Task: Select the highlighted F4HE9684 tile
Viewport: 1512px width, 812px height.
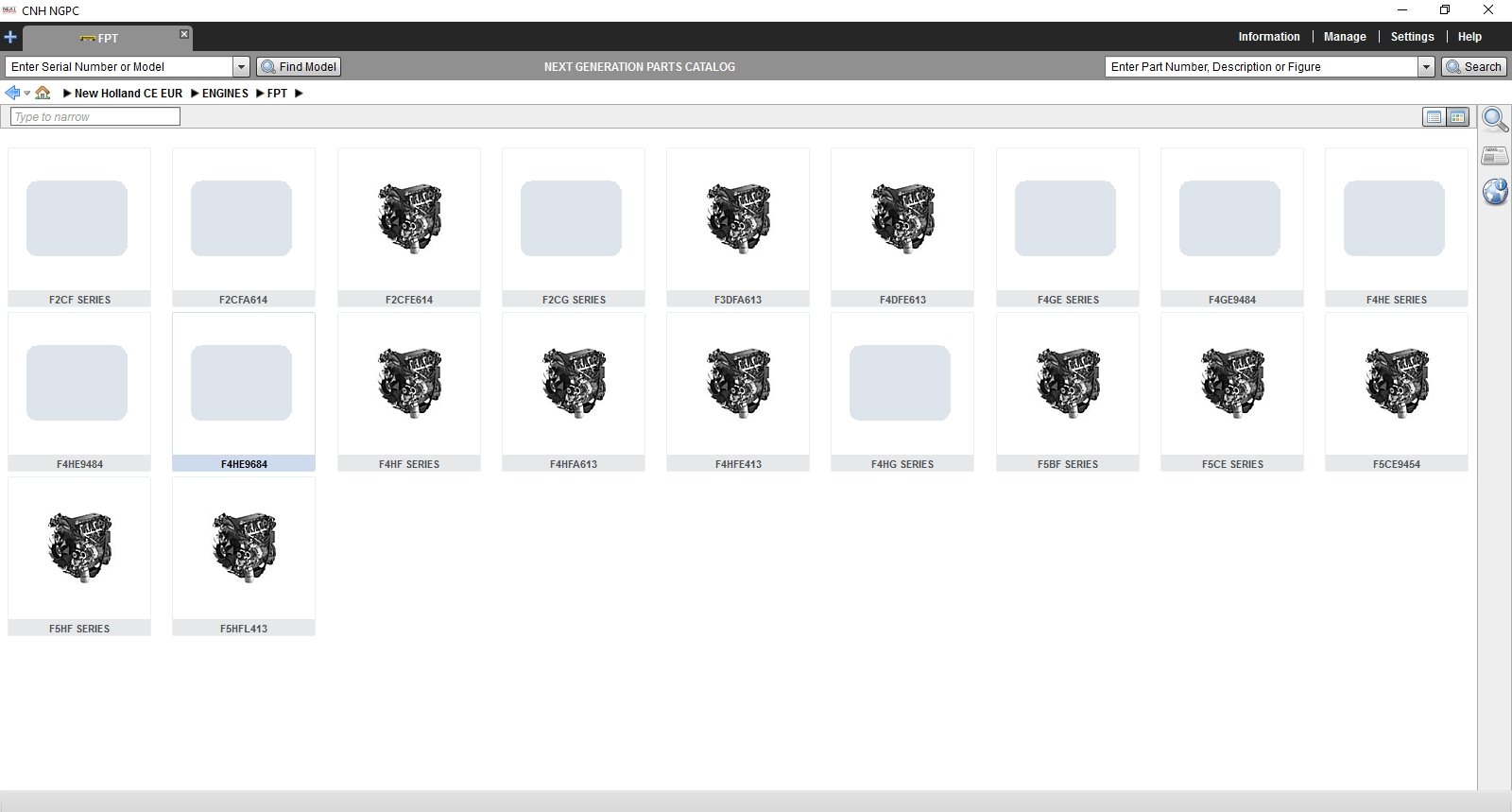Action: coord(244,391)
